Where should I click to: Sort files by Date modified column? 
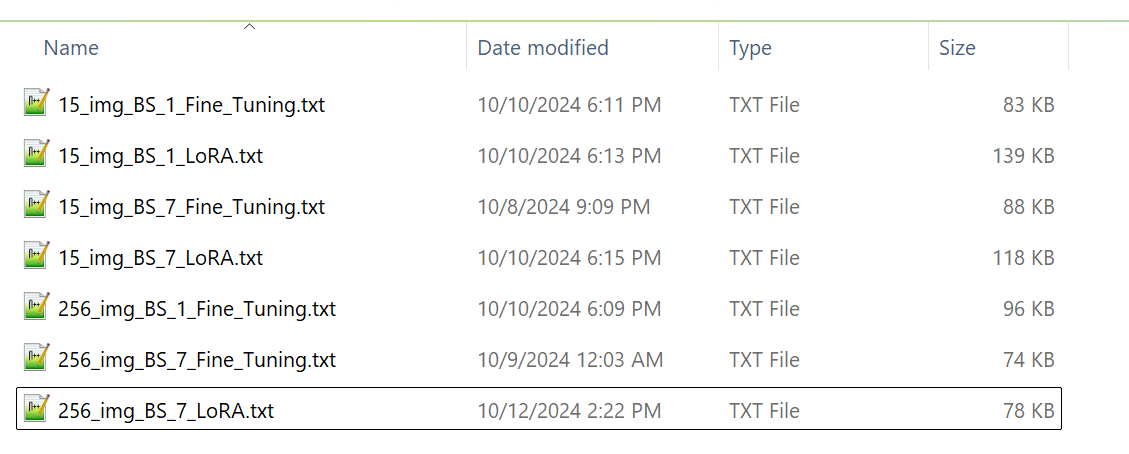pyautogui.click(x=543, y=47)
